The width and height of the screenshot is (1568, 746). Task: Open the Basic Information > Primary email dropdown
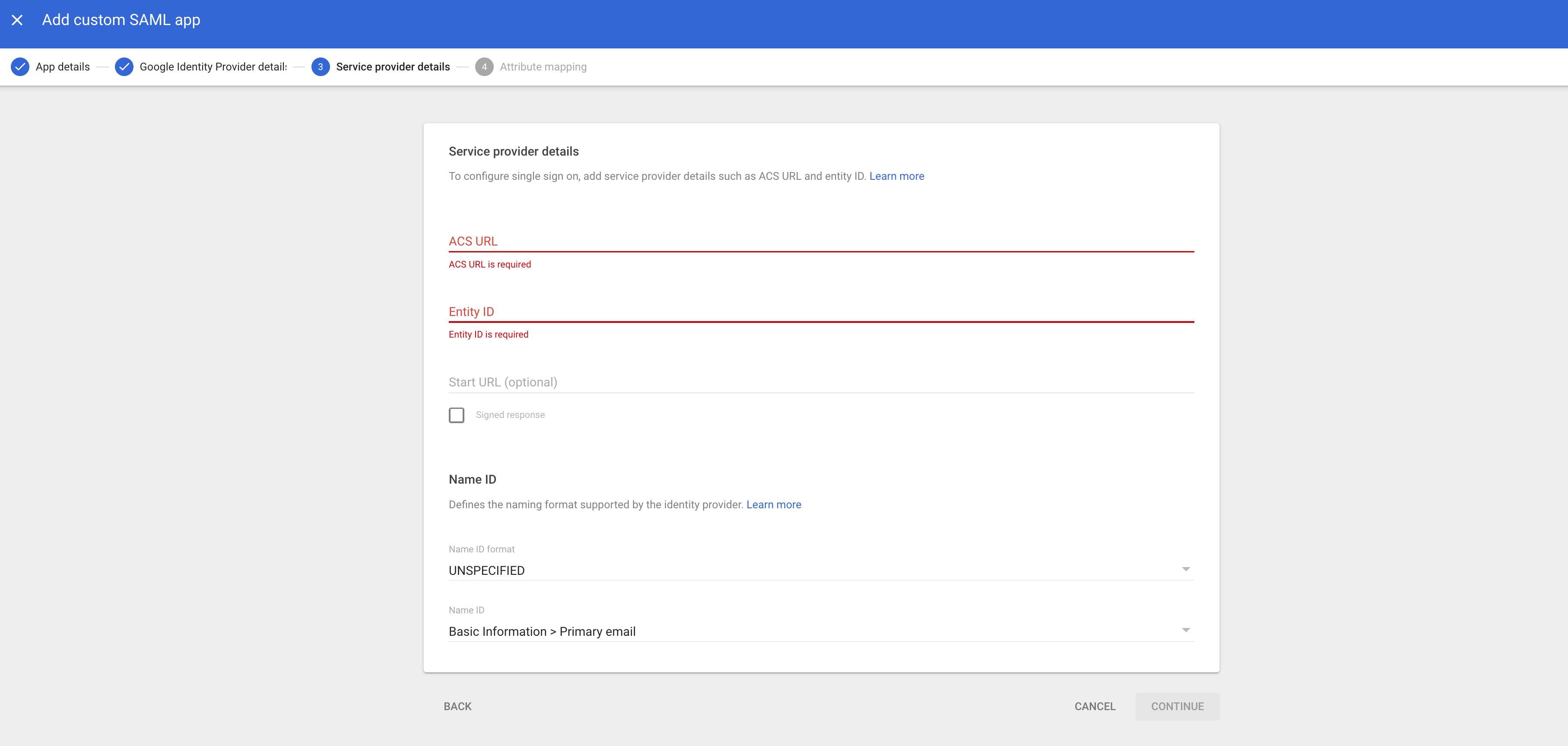pos(791,631)
